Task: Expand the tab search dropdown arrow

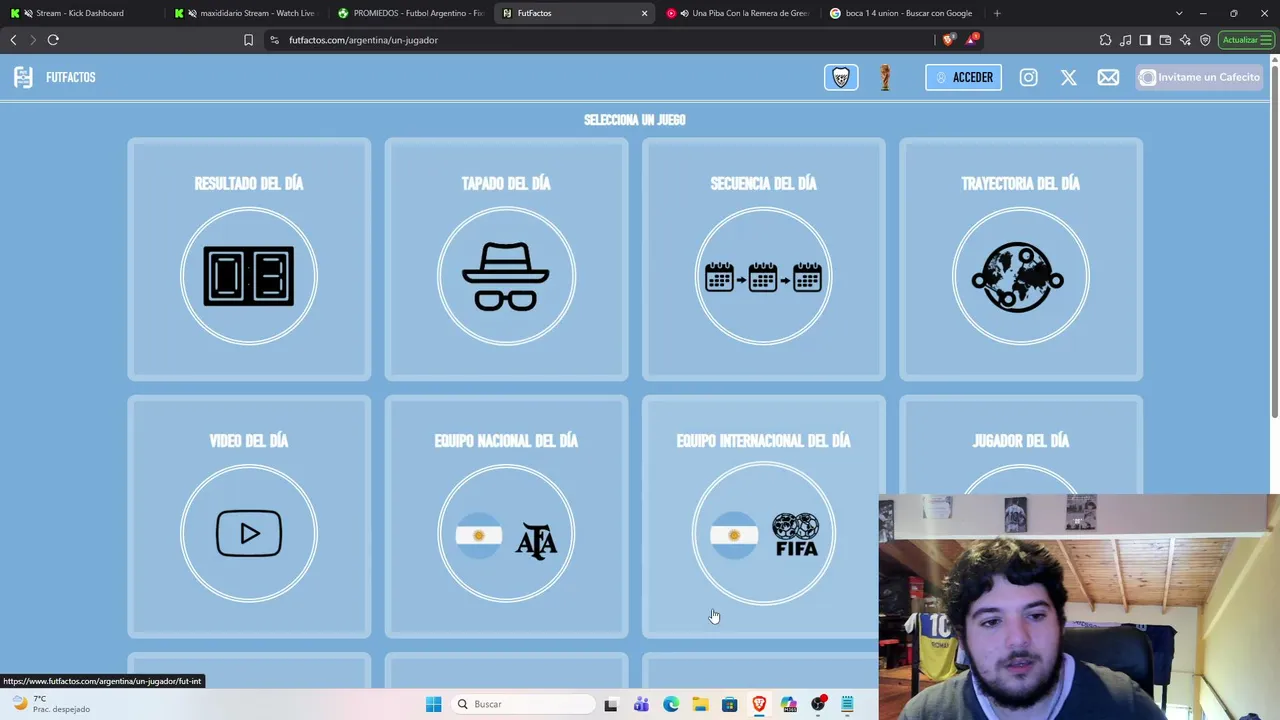Action: (x=1179, y=13)
